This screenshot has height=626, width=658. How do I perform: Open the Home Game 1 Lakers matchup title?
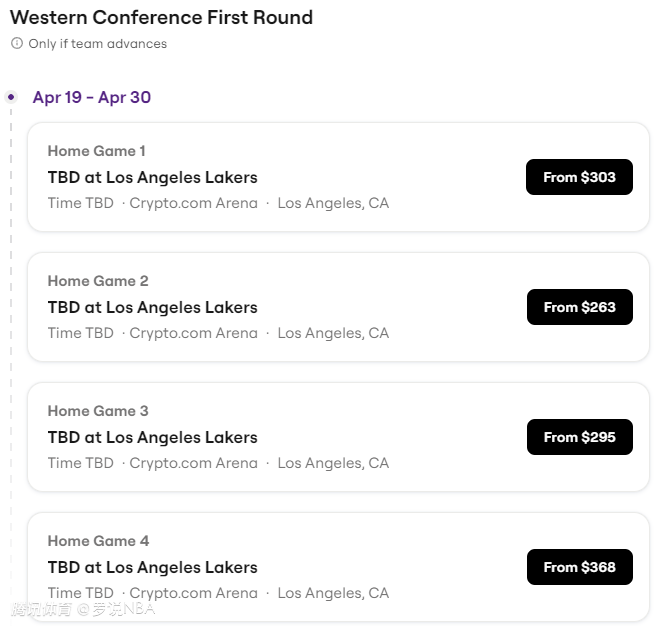click(152, 177)
